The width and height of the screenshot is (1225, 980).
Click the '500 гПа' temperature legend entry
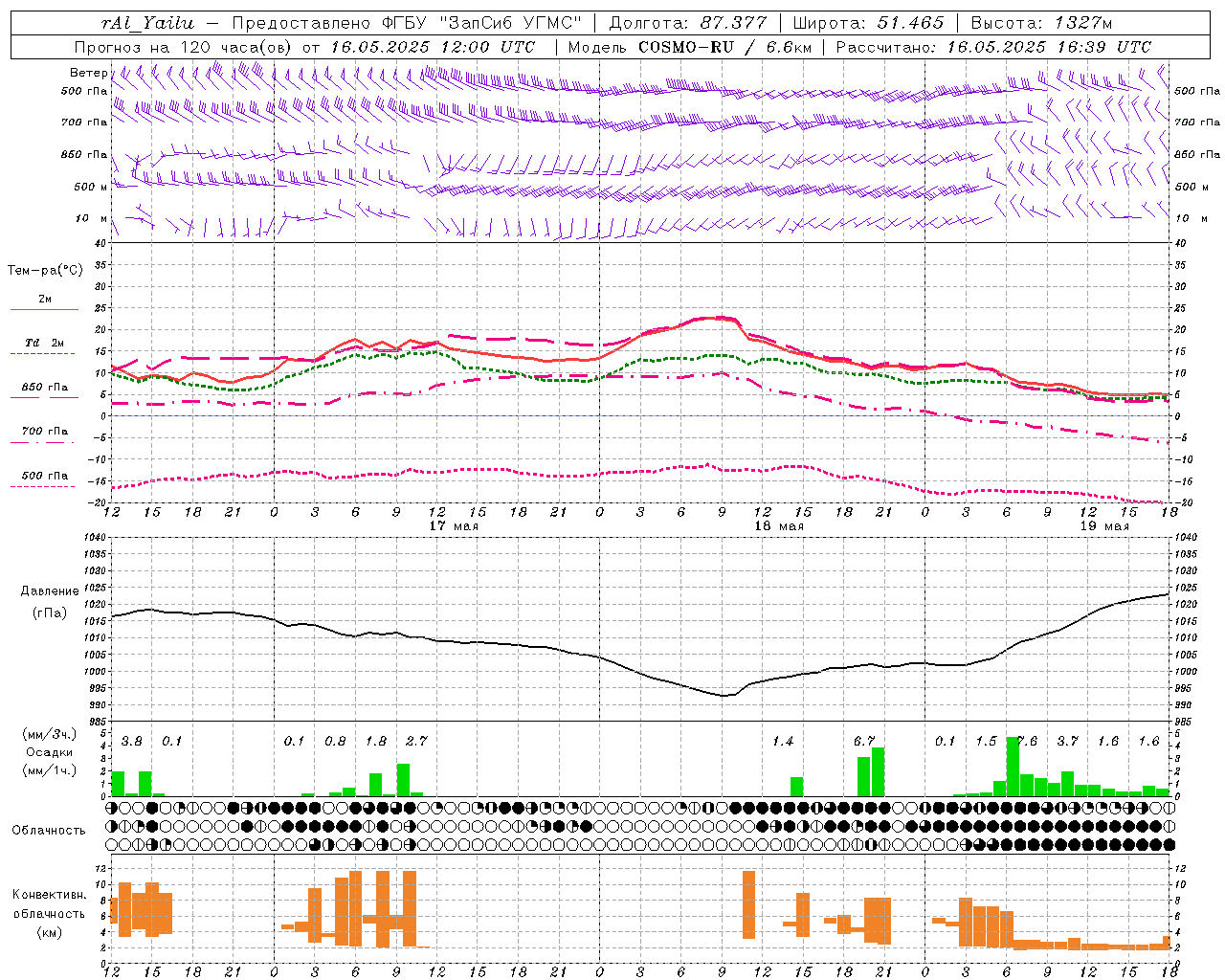coord(44,476)
